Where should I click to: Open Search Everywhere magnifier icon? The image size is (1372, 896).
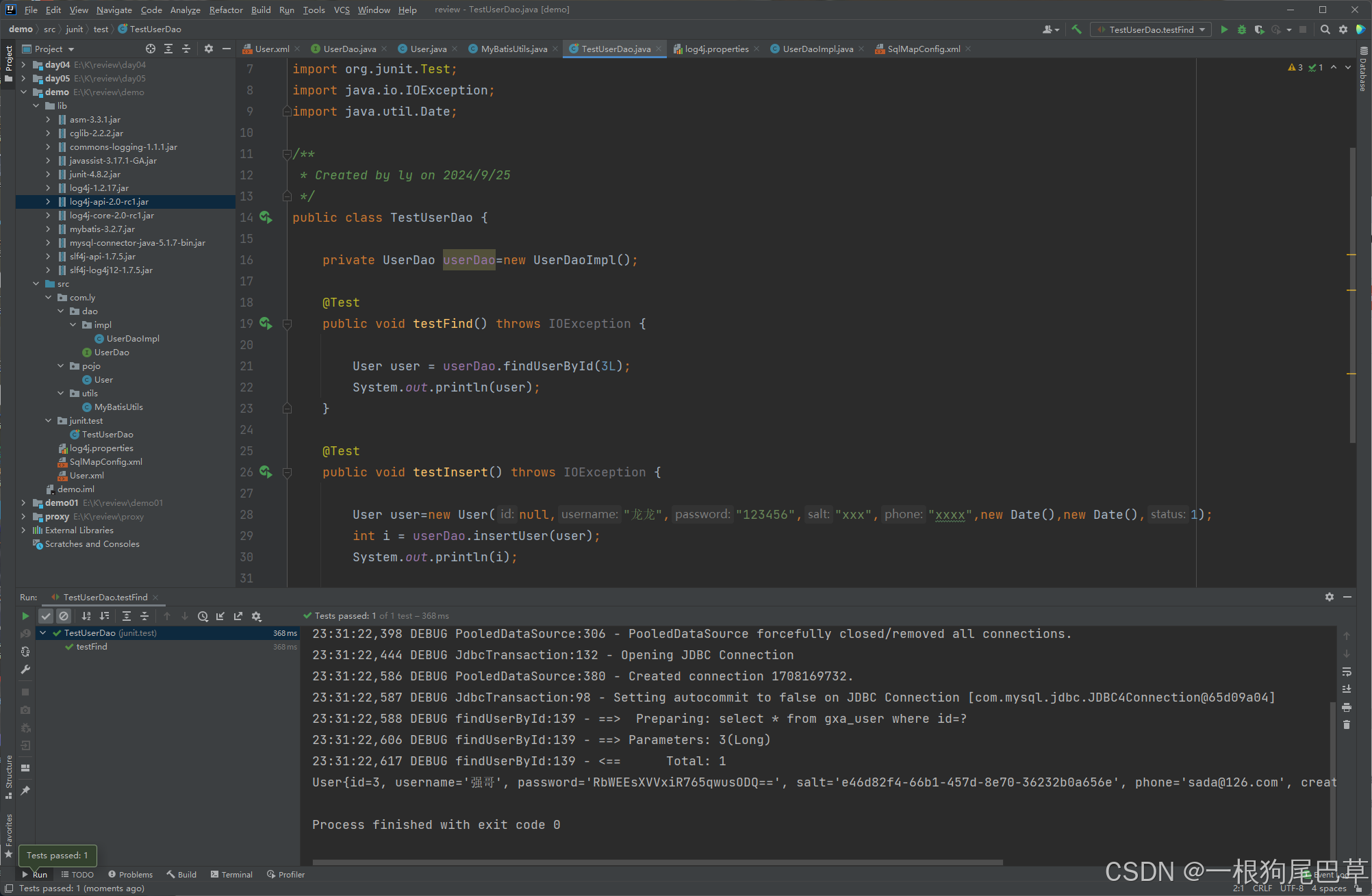tap(1325, 29)
